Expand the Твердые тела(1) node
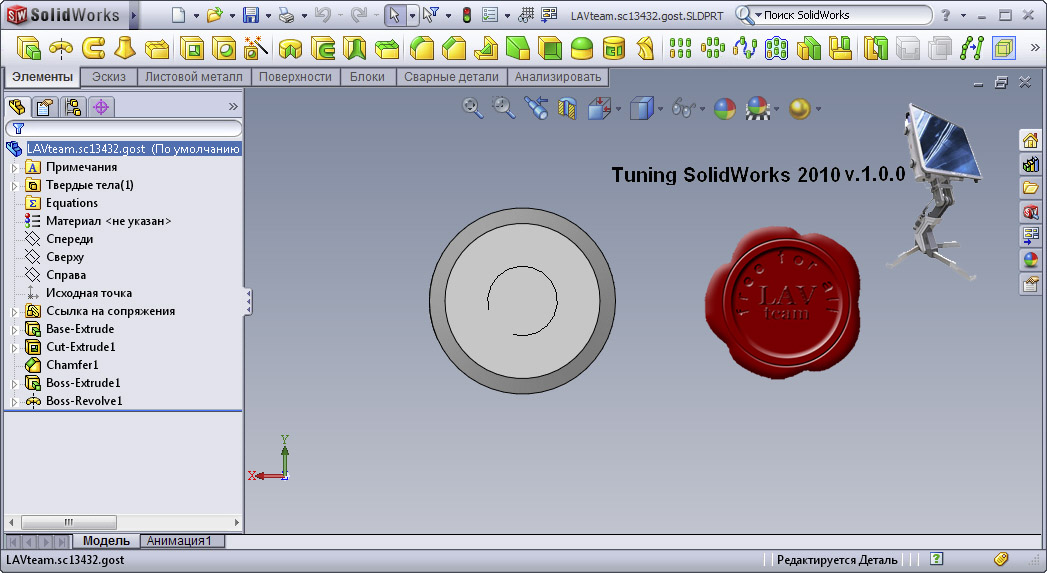Image resolution: width=1047 pixels, height=573 pixels. [x=15, y=186]
